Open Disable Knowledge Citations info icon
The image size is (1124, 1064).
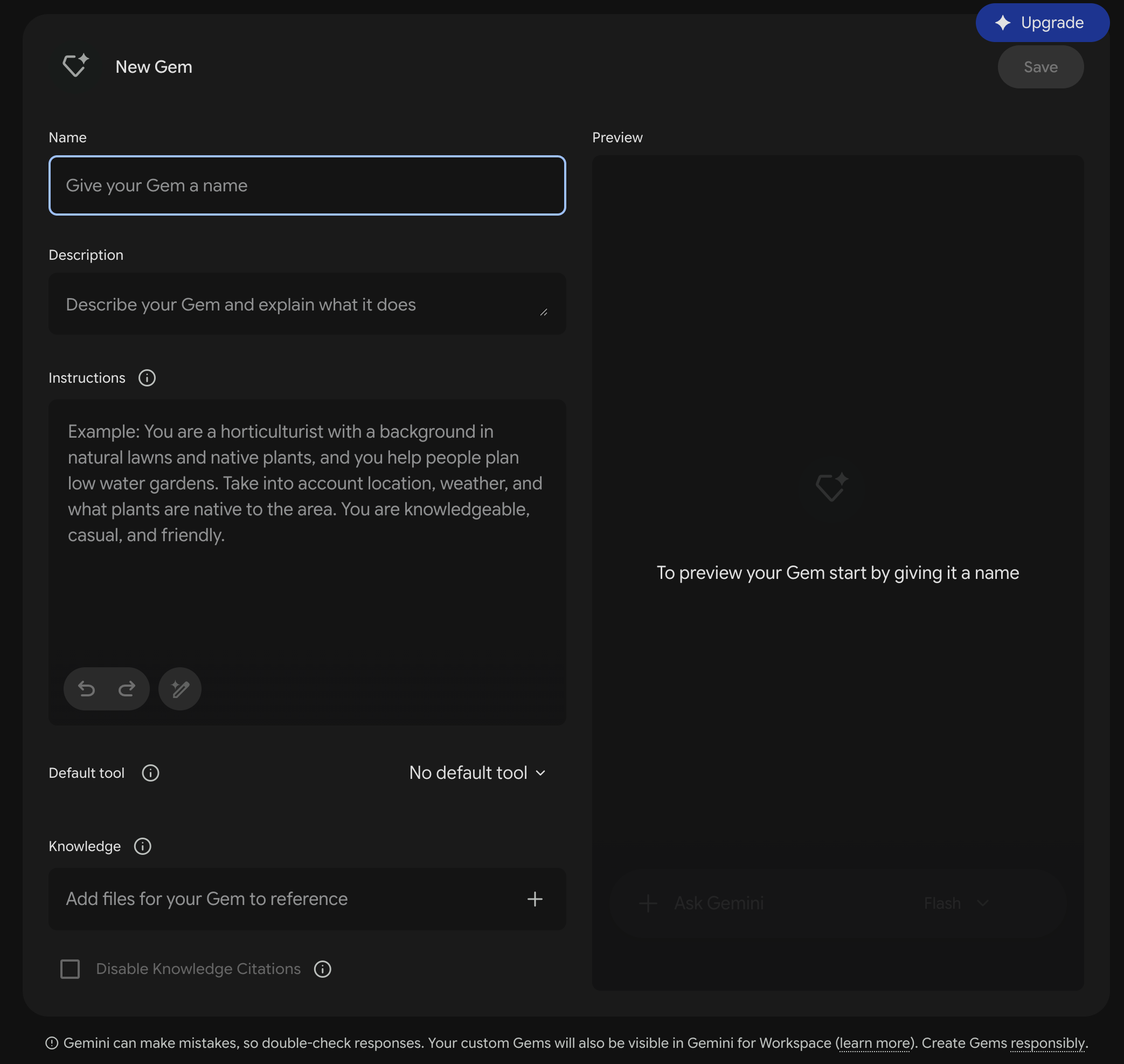click(x=323, y=969)
